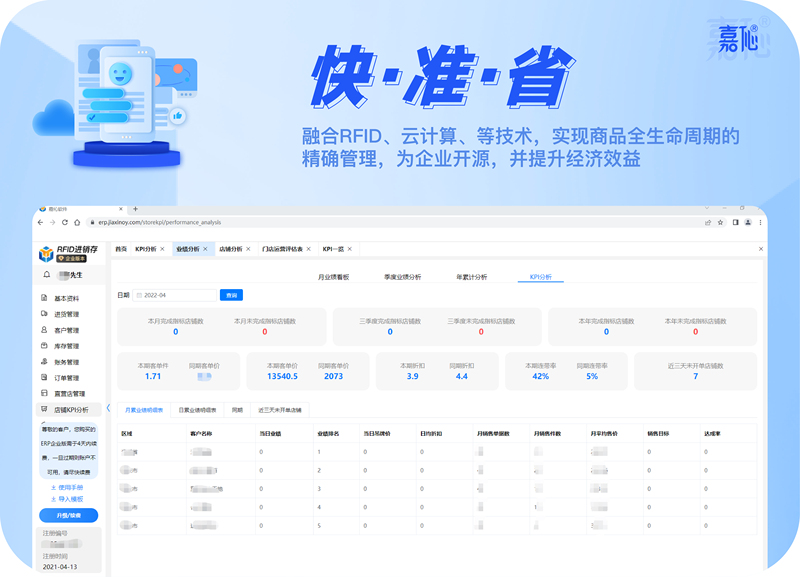Expand the 进货管理 sidebar menu

[x=68, y=314]
